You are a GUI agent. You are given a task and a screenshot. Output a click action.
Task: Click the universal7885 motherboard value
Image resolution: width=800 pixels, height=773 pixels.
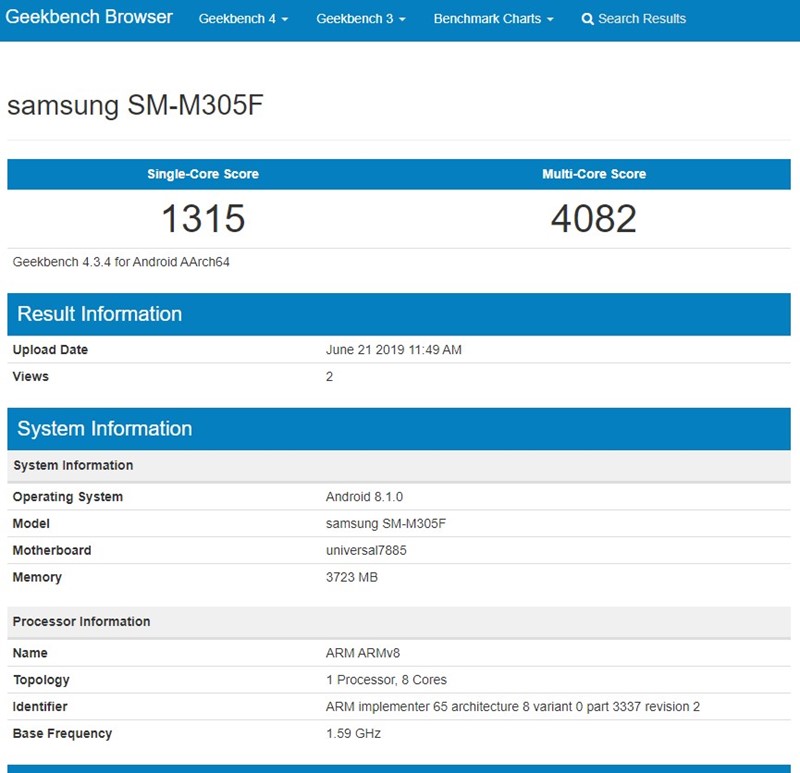366,550
